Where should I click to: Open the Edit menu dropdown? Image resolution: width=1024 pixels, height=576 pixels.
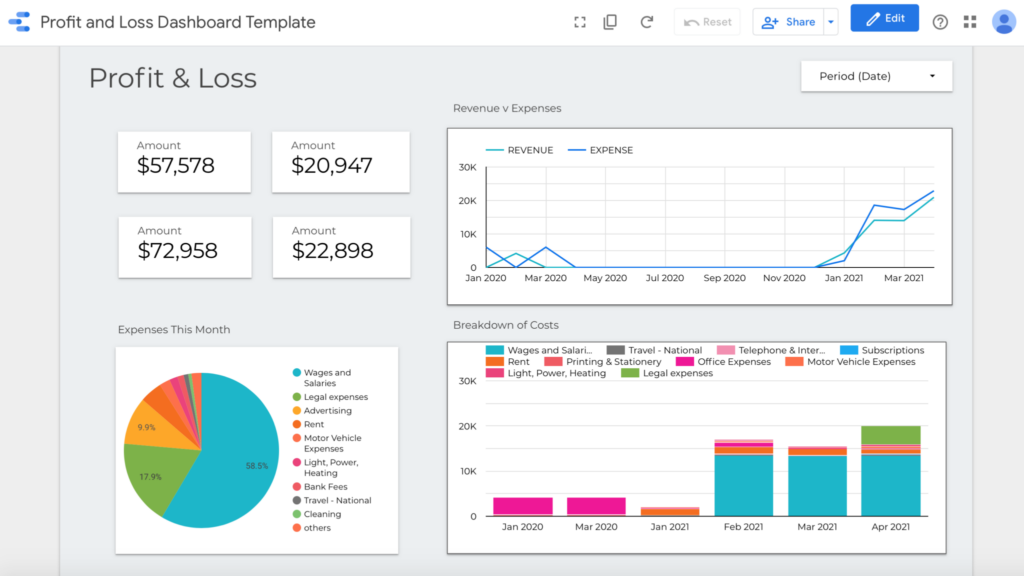coord(884,17)
